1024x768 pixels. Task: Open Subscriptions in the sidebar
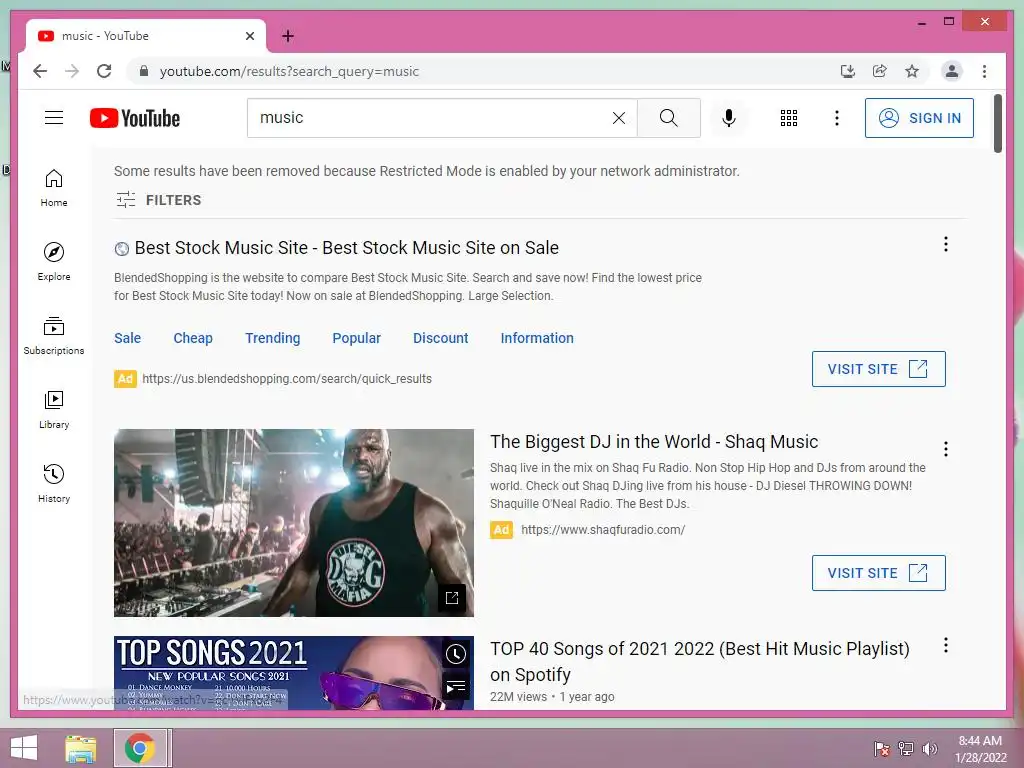(x=54, y=336)
